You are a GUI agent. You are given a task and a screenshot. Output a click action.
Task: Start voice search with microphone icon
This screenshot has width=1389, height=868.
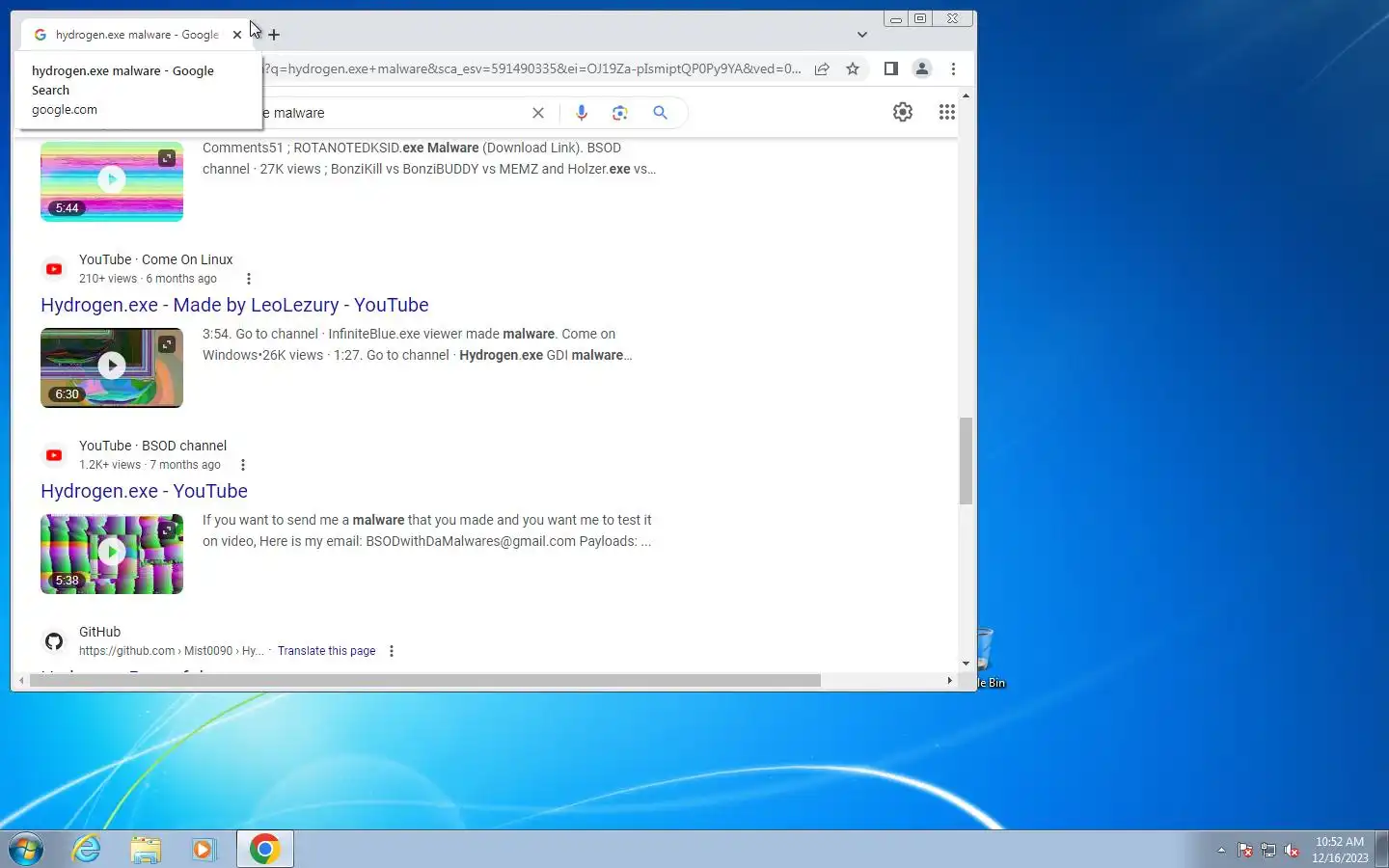coord(582,113)
